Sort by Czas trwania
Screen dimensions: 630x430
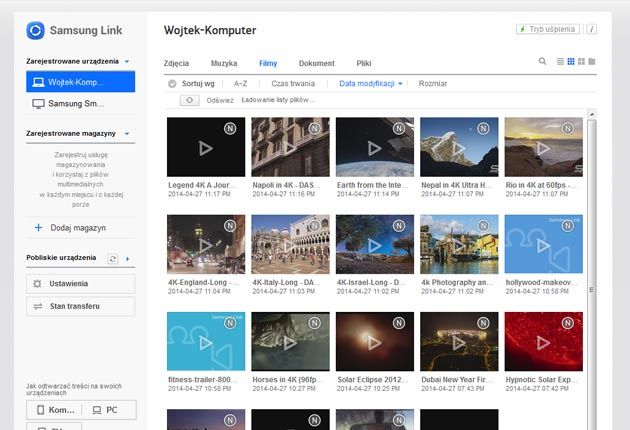pyautogui.click(x=293, y=84)
